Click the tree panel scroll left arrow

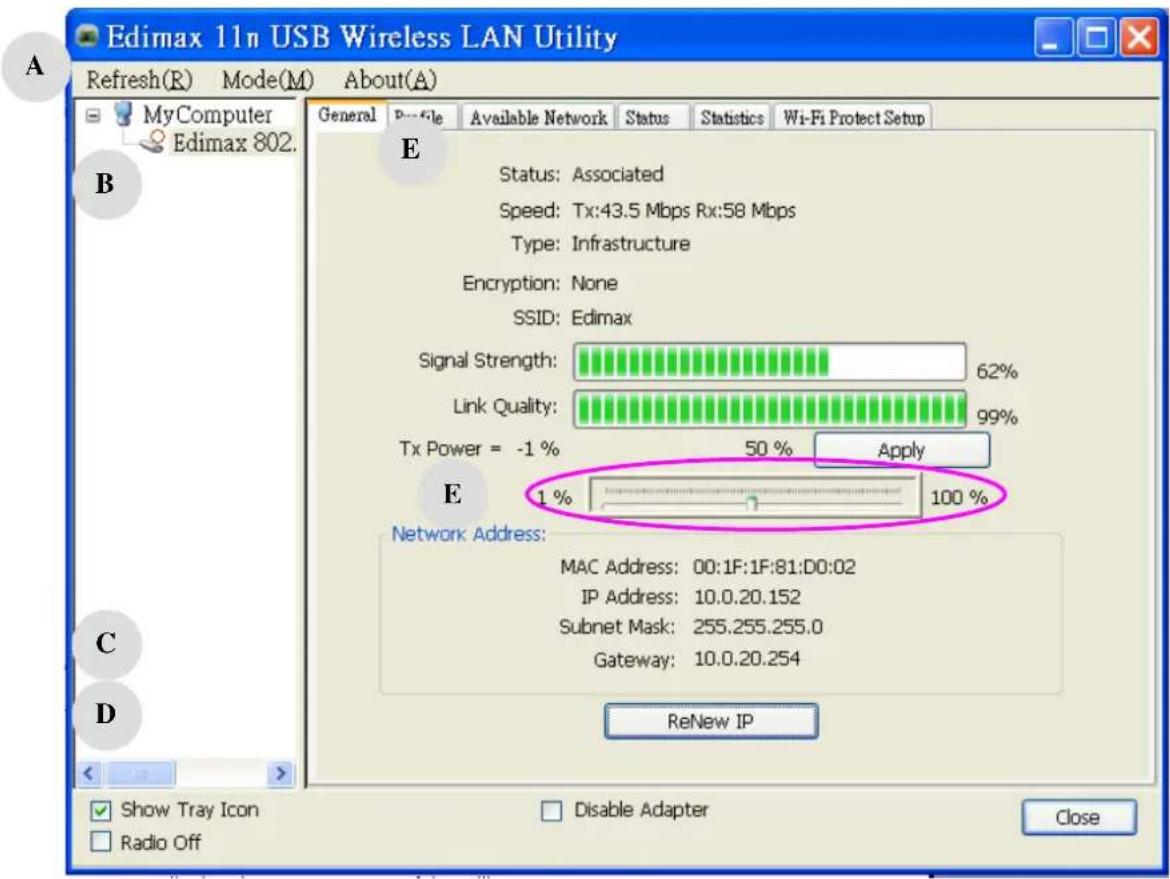click(88, 773)
